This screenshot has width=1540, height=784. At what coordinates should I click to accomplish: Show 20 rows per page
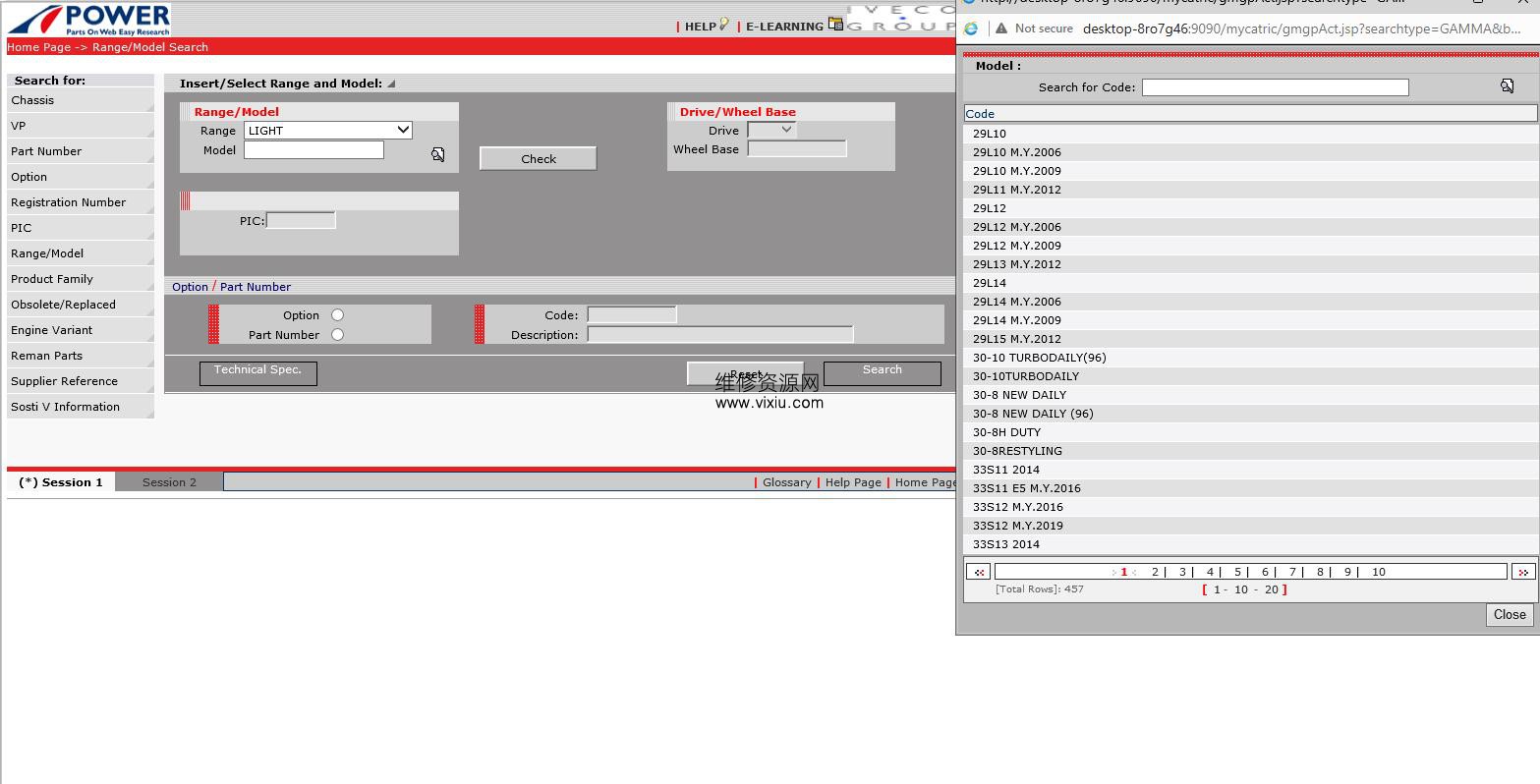1272,589
